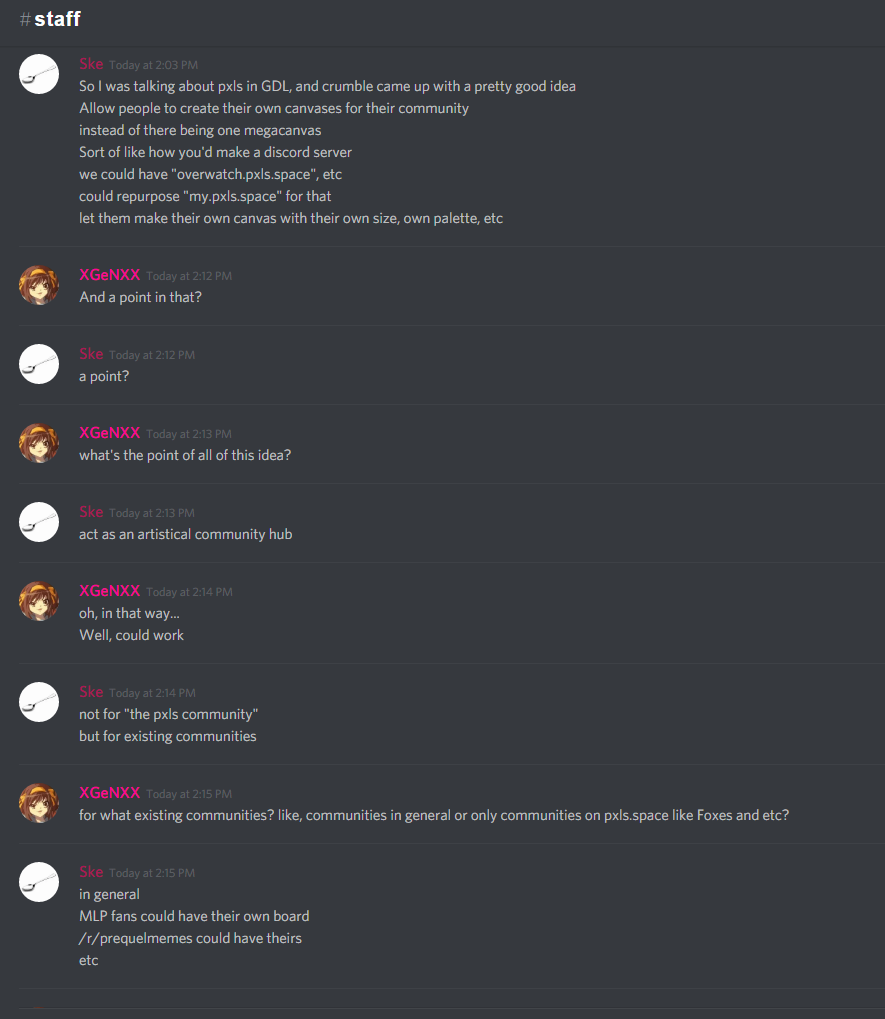The image size is (885, 1019).
Task: Click the 'Today at 2:03 PM' timestamp
Action: click(153, 65)
